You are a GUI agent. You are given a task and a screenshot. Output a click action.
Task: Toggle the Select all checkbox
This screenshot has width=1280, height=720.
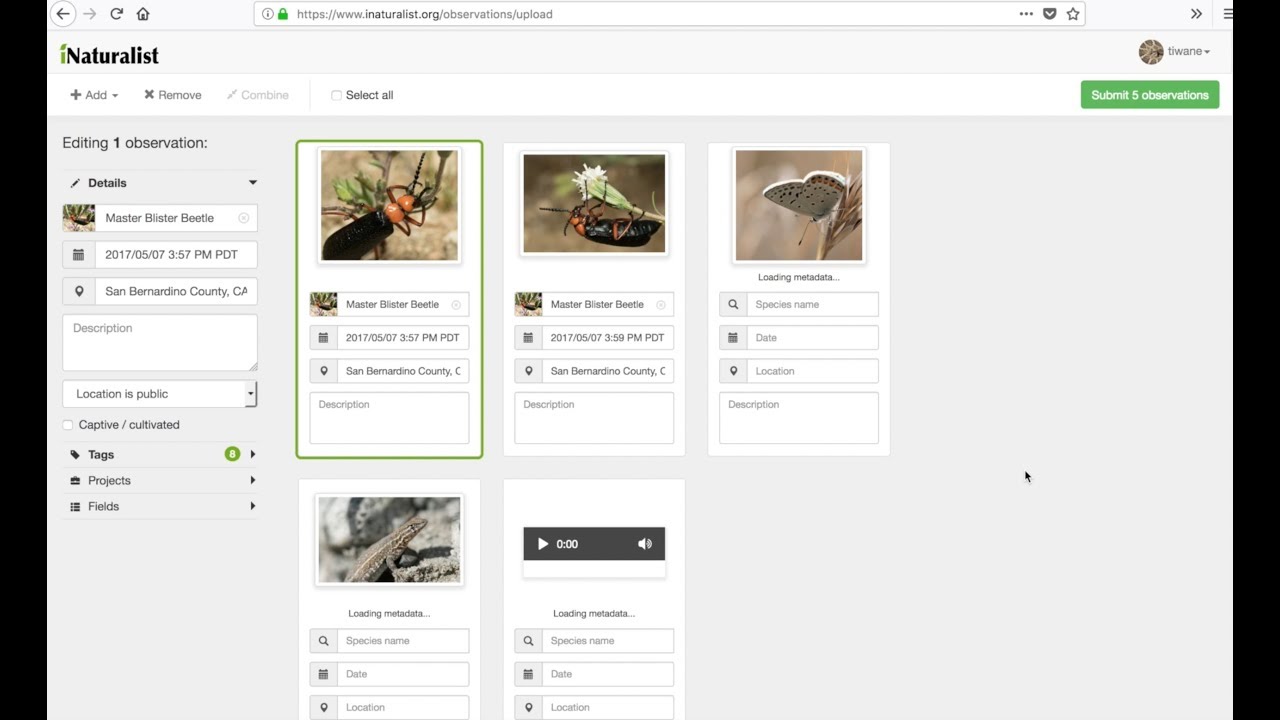(336, 96)
